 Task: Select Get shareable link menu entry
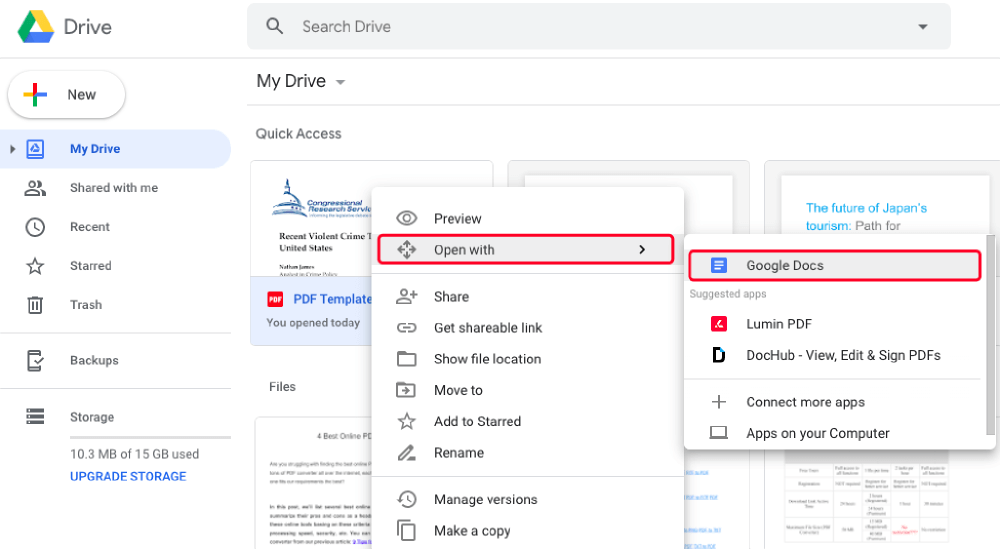coord(488,328)
